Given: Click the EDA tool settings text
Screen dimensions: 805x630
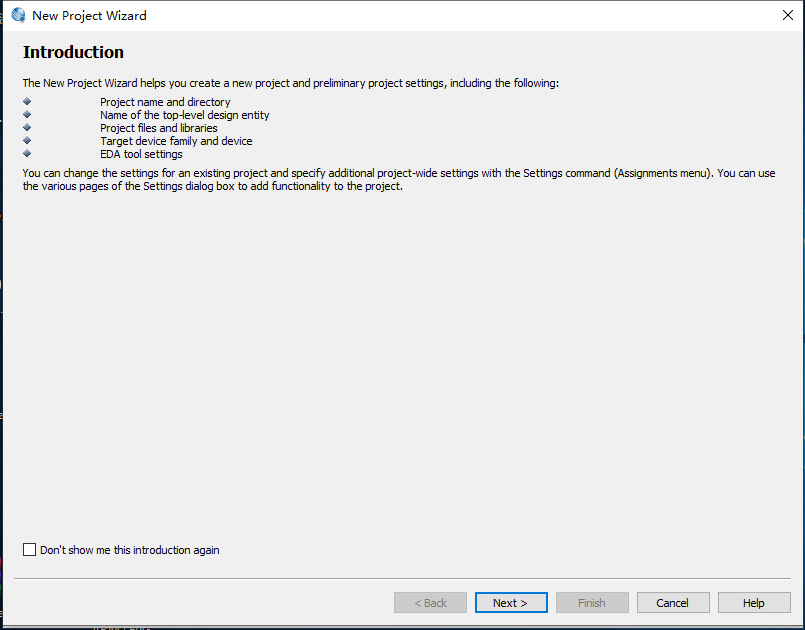Looking at the screenshot, I should coord(141,154).
